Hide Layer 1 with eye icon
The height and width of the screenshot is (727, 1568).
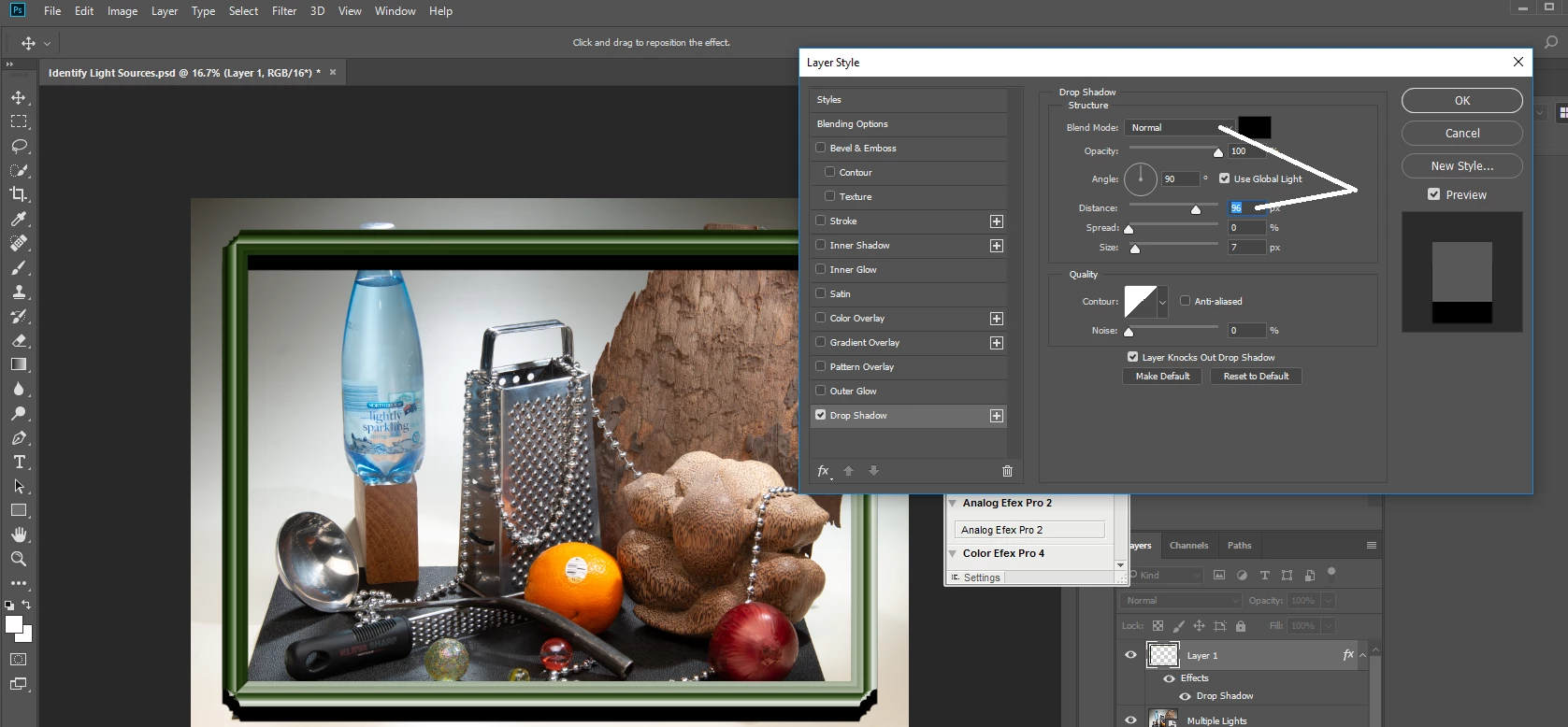pyautogui.click(x=1130, y=655)
